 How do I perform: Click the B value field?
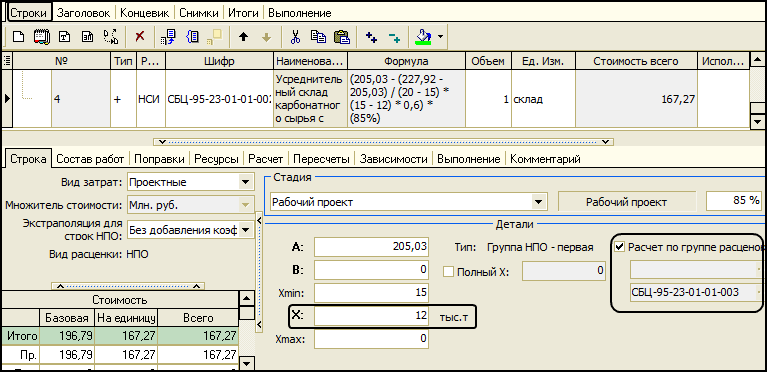(x=372, y=269)
